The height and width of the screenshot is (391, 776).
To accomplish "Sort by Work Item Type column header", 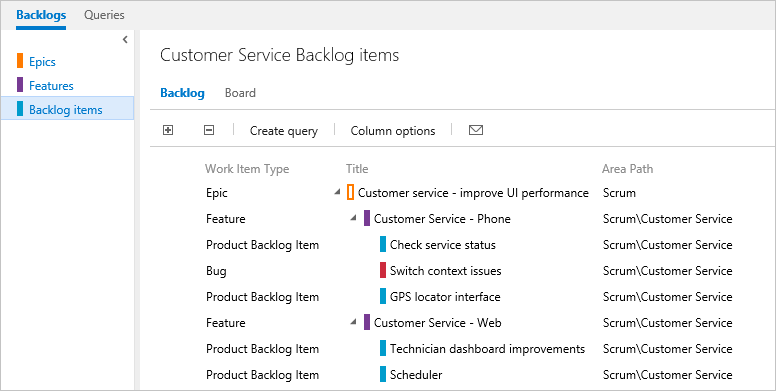I will point(247,169).
